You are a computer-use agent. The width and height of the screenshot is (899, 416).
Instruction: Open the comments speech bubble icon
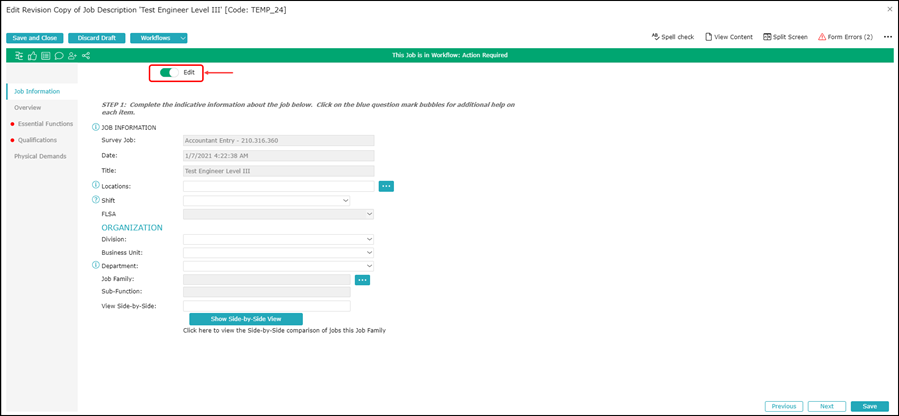pyautogui.click(x=59, y=56)
